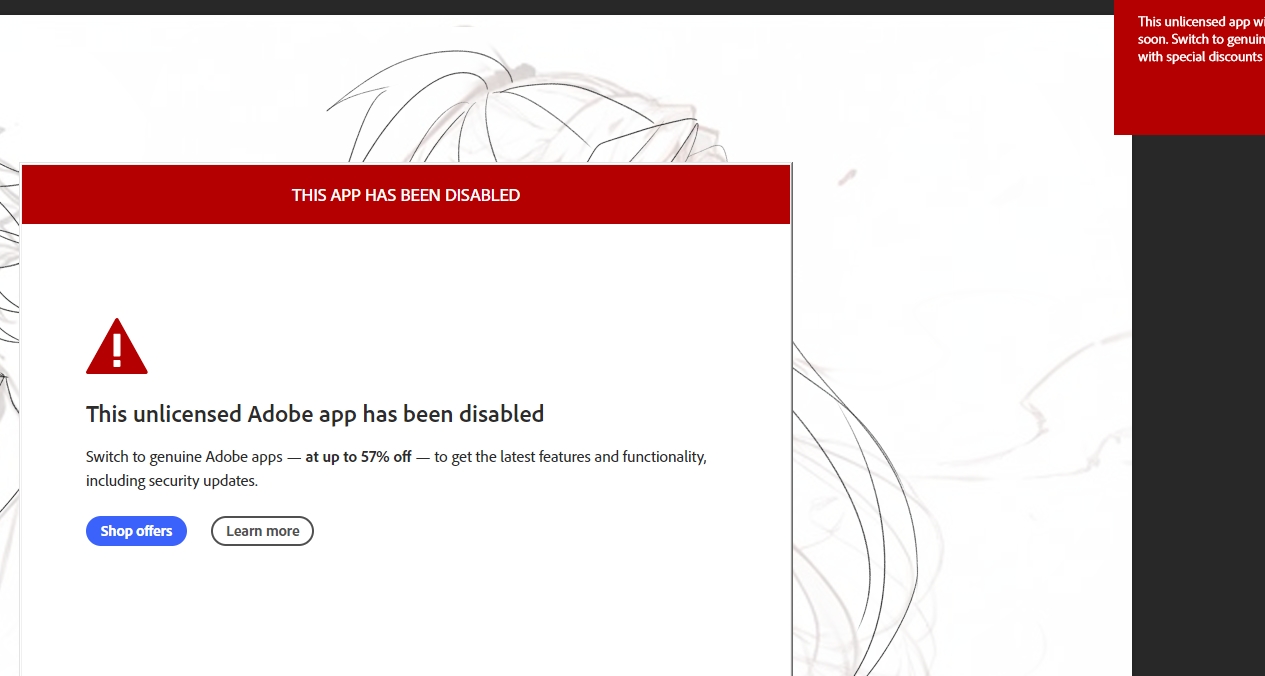
Task: Click the bold 'at up to 57% off' text
Action: 358,457
